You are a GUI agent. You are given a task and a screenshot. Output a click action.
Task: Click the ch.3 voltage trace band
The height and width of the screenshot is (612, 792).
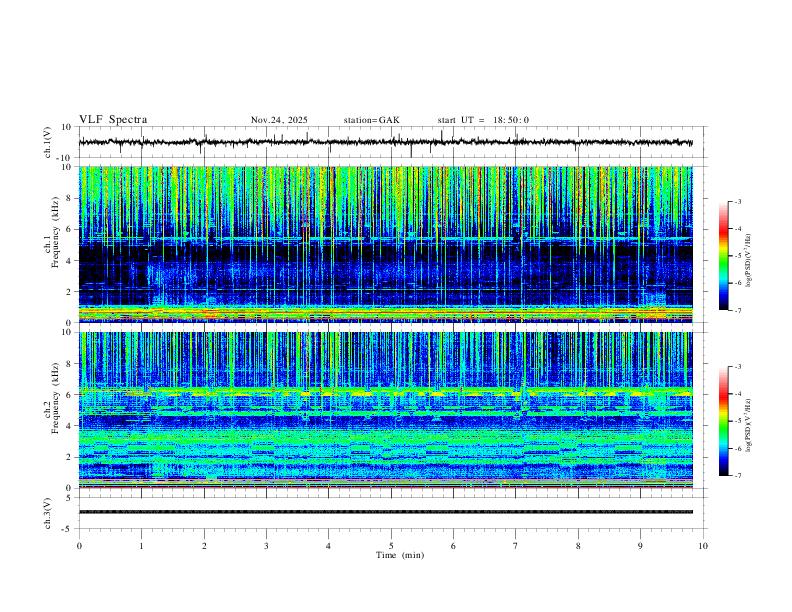click(385, 512)
